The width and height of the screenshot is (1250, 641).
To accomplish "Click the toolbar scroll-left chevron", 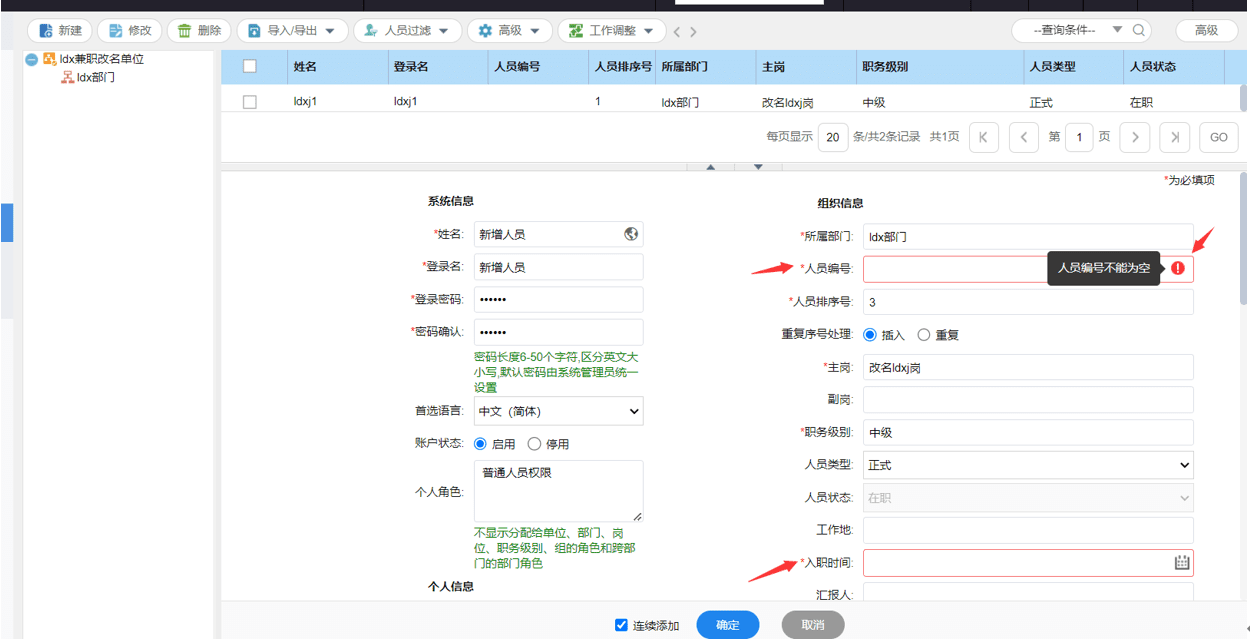I will pyautogui.click(x=677, y=32).
